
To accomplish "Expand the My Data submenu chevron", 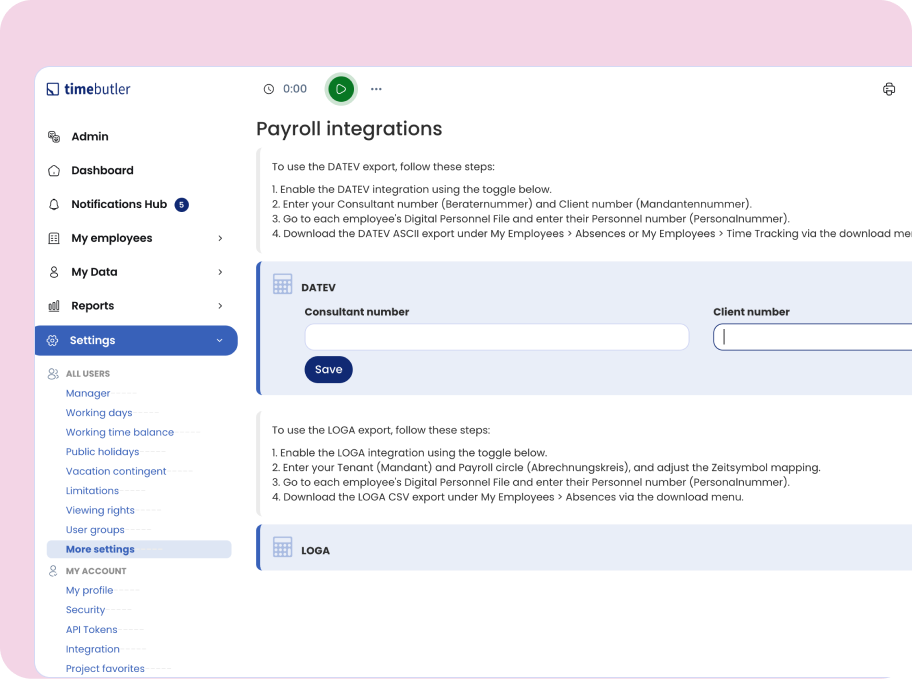I will 220,272.
